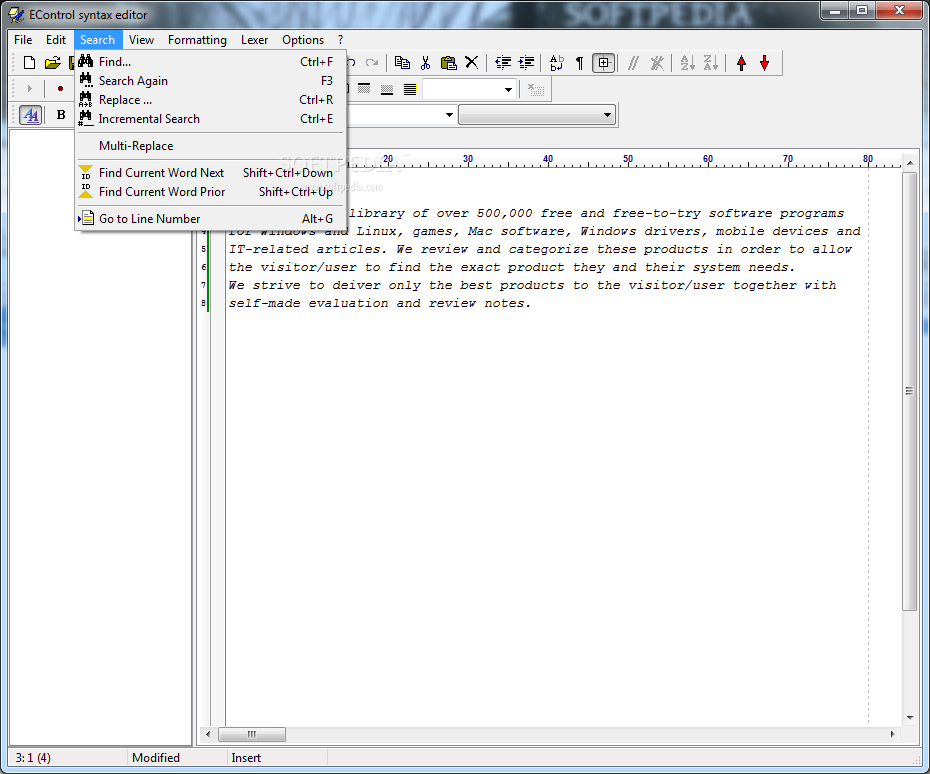Open the white combo box dropdown arrow
This screenshot has height=774, width=930.
(449, 115)
